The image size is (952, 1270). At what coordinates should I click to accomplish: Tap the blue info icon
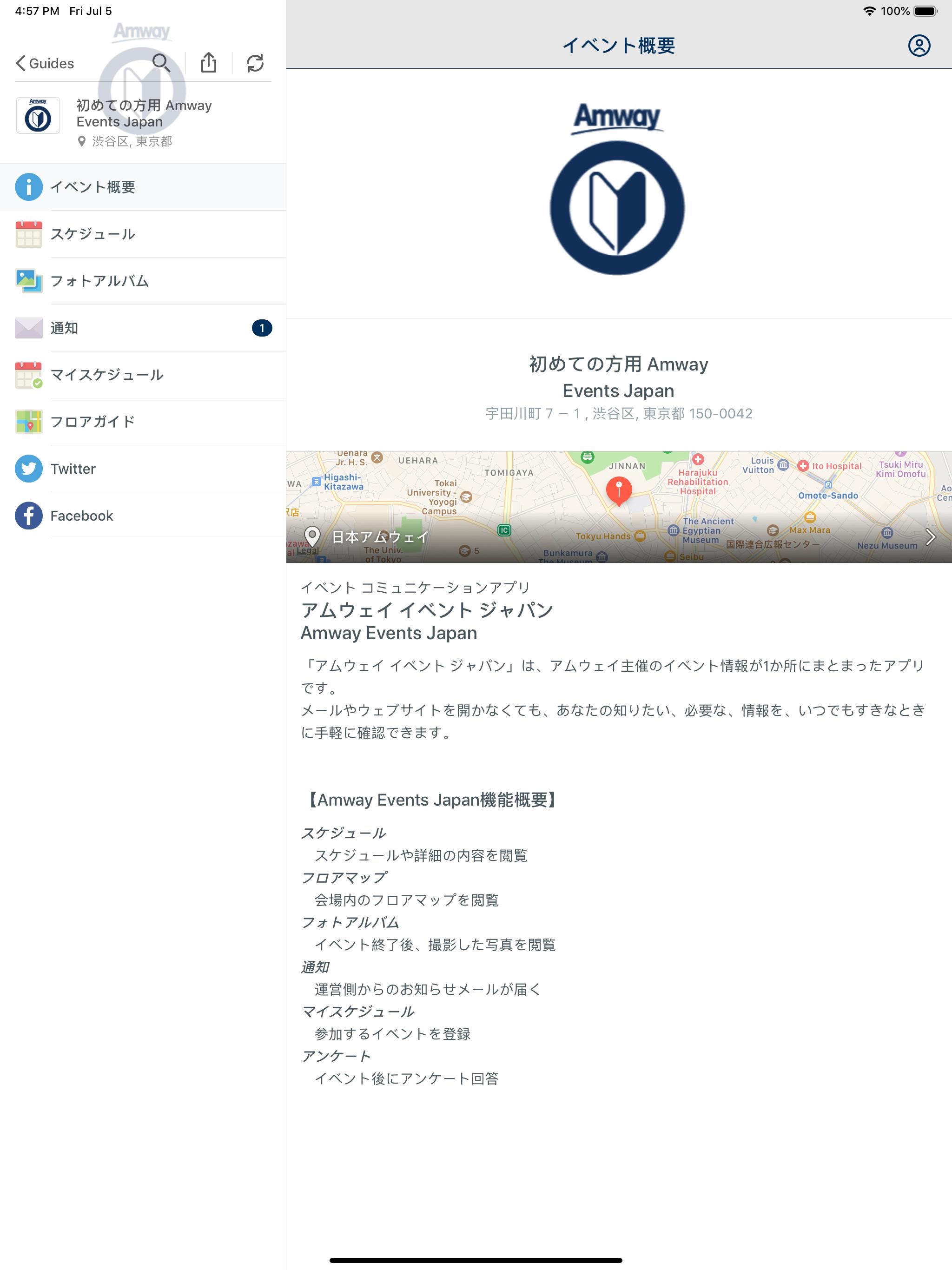pyautogui.click(x=29, y=186)
